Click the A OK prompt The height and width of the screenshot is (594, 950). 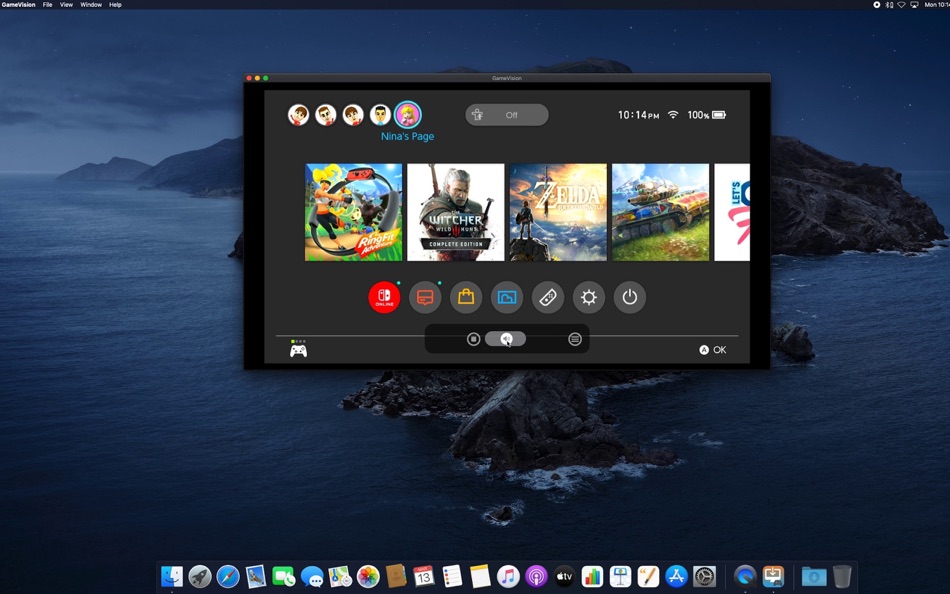pyautogui.click(x=712, y=350)
